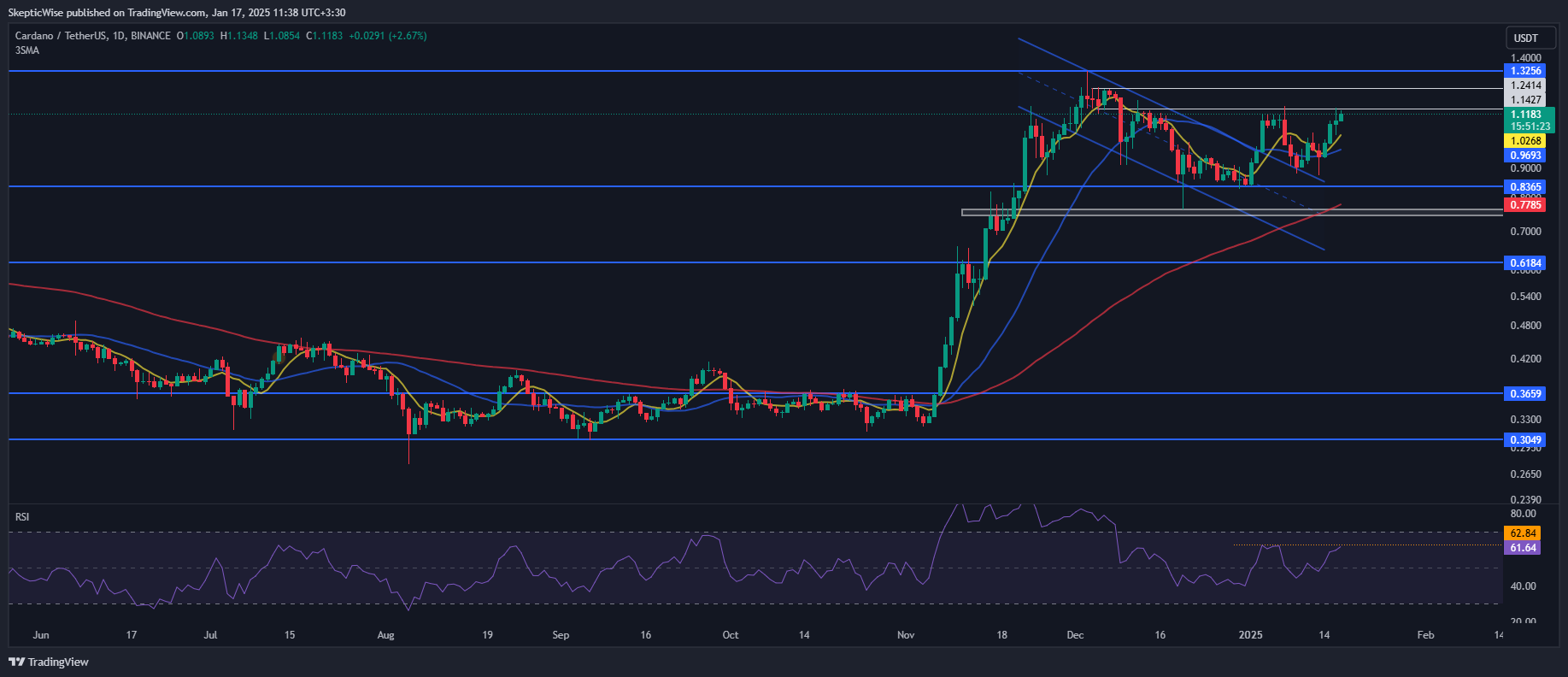Viewport: 1568px width, 677px height.
Task: Click the 1D interval label
Action: tap(119, 36)
